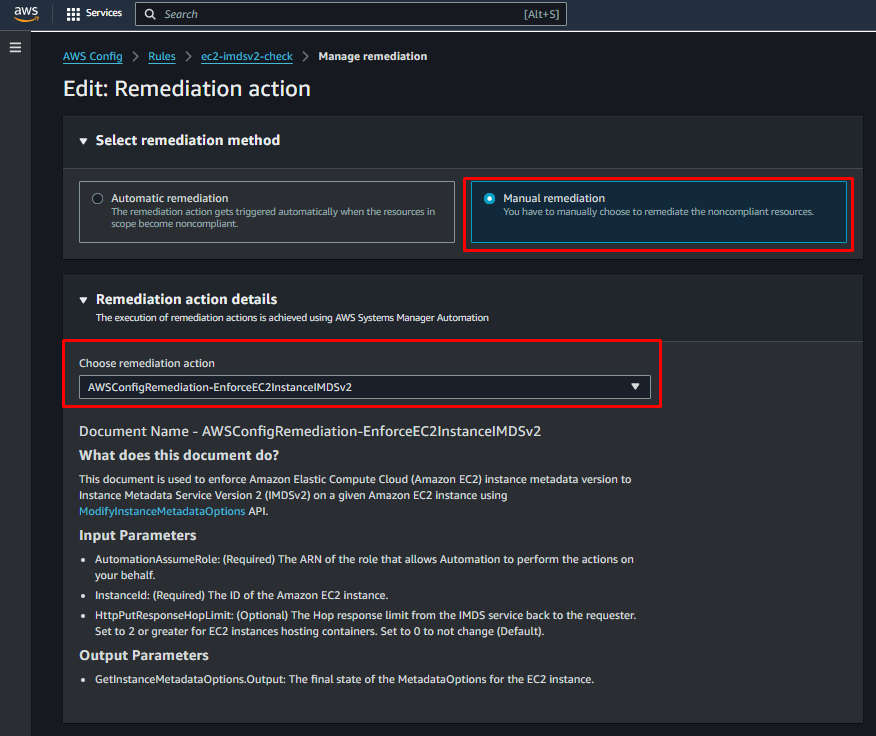
Task: Open the Services grid menu
Action: click(x=73, y=14)
